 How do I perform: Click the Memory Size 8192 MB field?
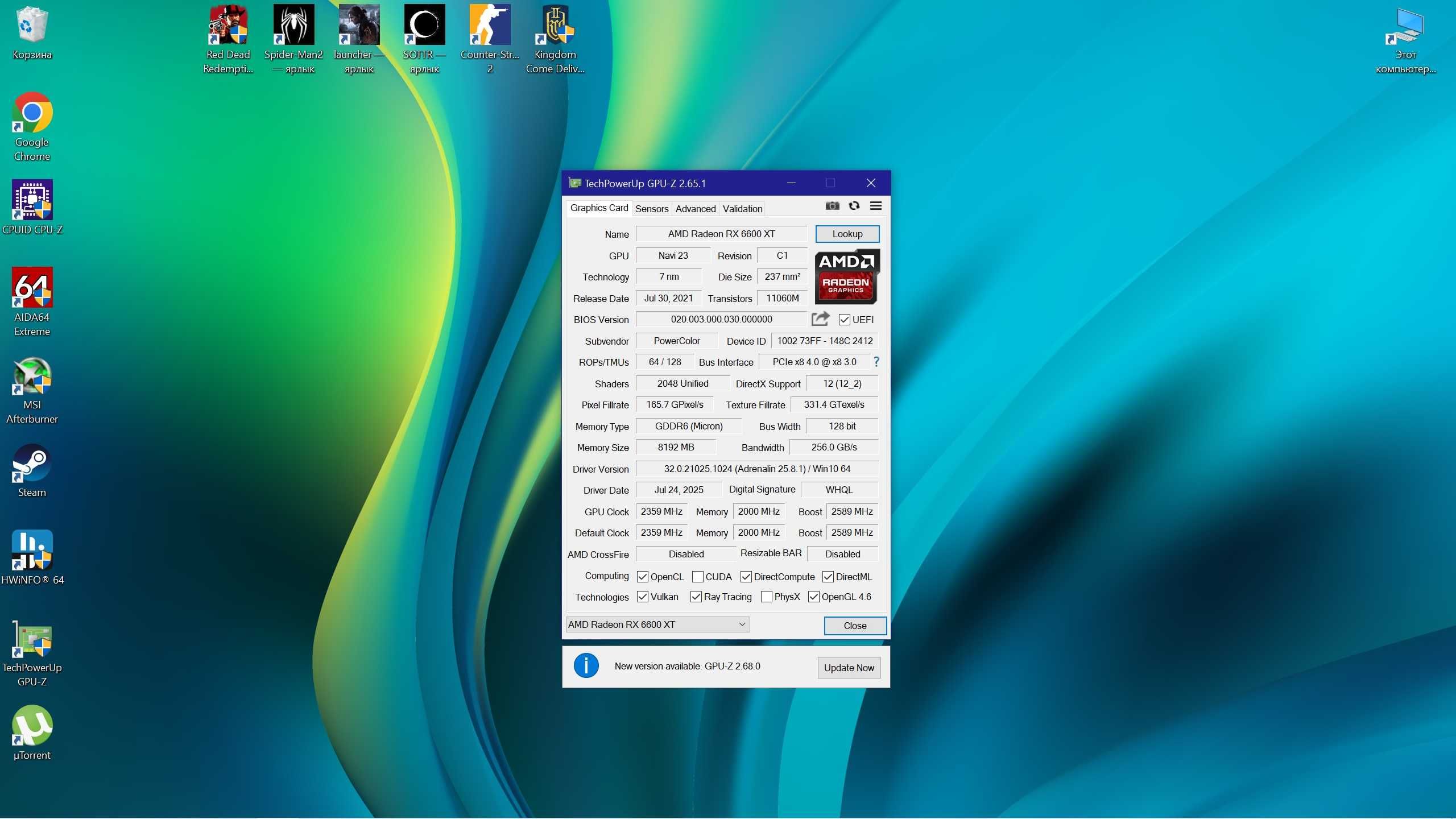click(676, 447)
